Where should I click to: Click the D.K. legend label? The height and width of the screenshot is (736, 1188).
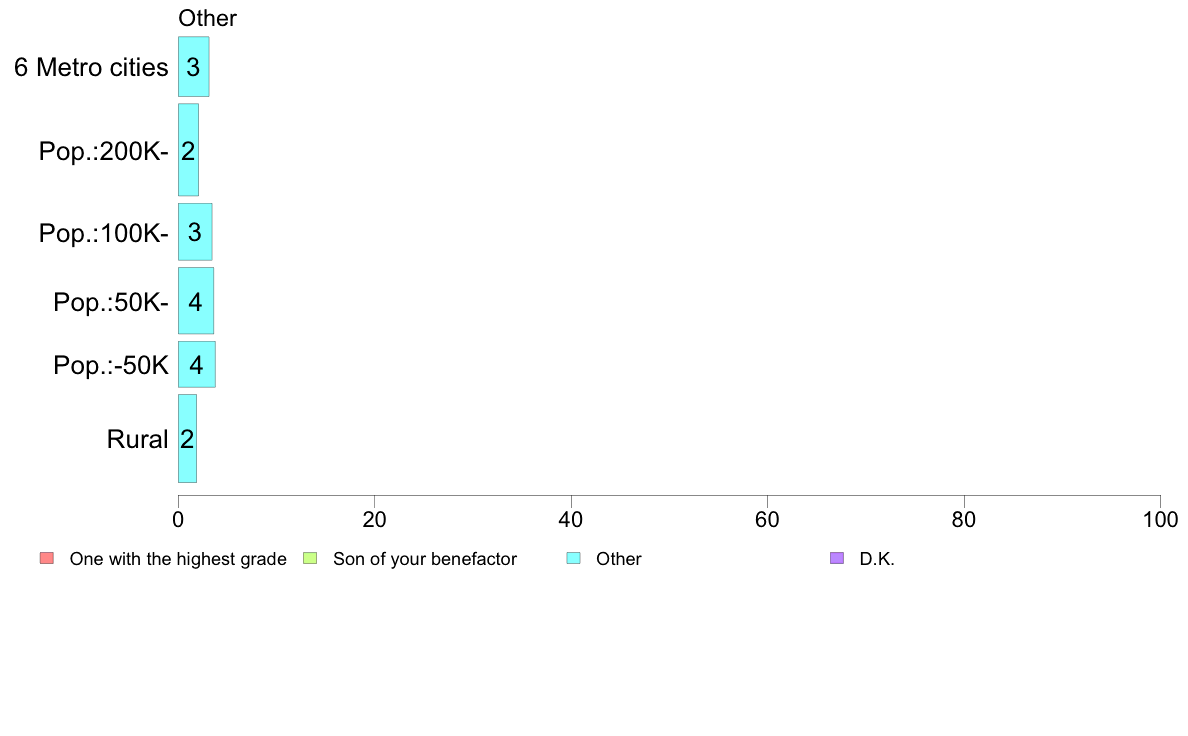click(877, 559)
